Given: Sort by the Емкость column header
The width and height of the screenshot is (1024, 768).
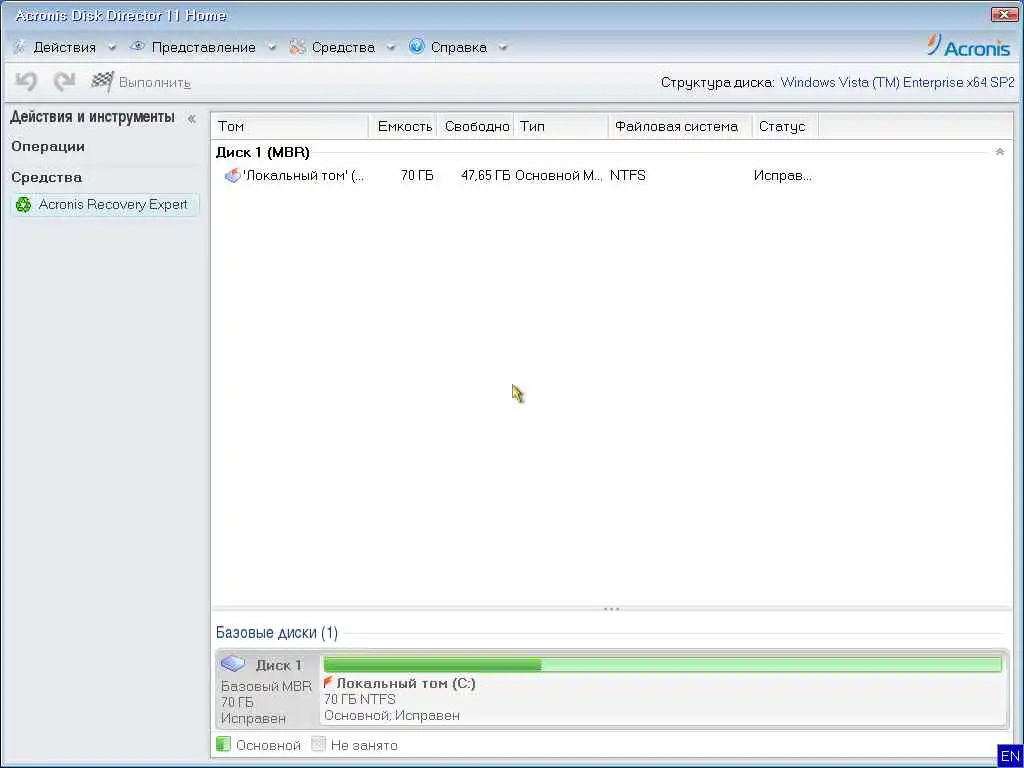Looking at the screenshot, I should 404,126.
